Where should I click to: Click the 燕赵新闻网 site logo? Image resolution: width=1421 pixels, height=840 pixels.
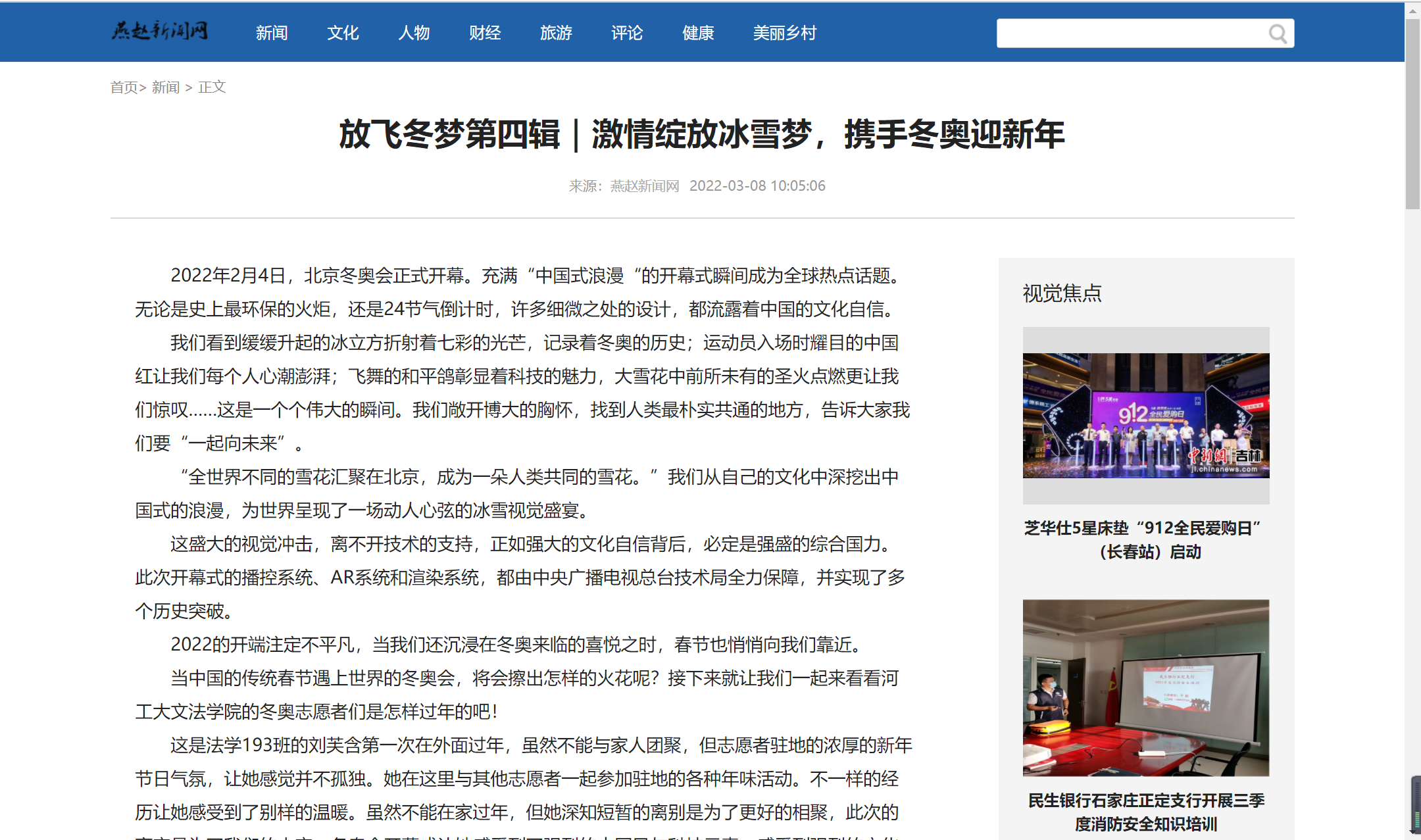(160, 31)
